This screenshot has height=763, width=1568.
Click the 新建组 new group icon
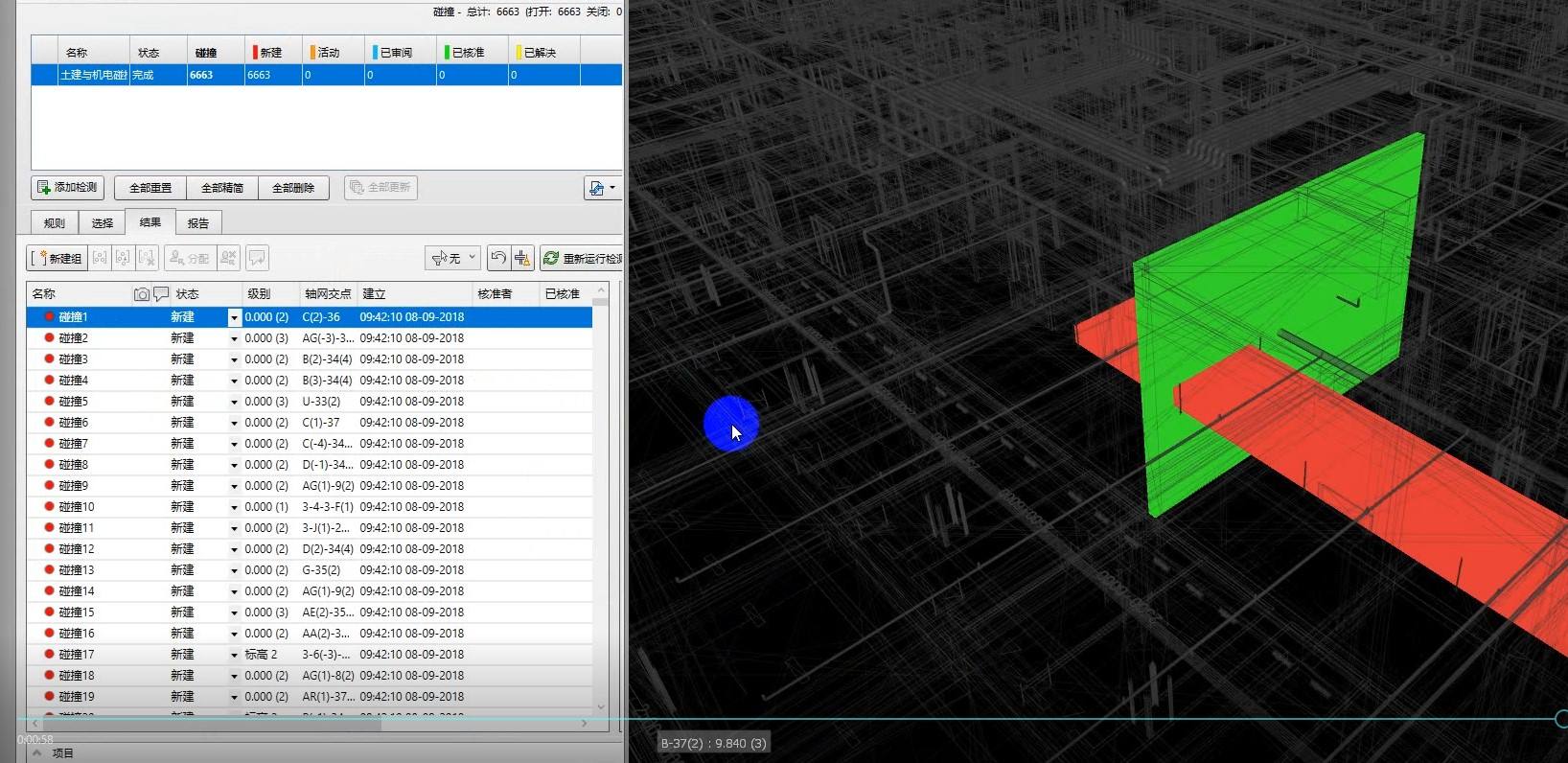coord(58,258)
